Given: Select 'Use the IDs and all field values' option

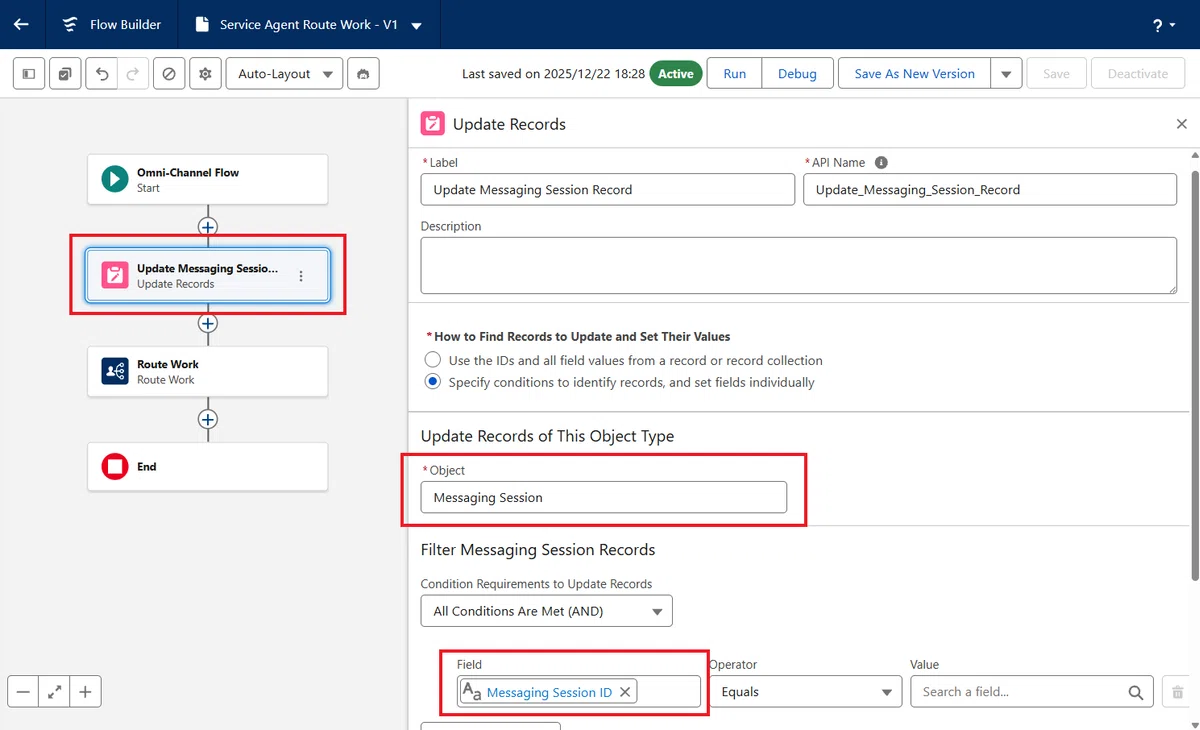Looking at the screenshot, I should 433,360.
